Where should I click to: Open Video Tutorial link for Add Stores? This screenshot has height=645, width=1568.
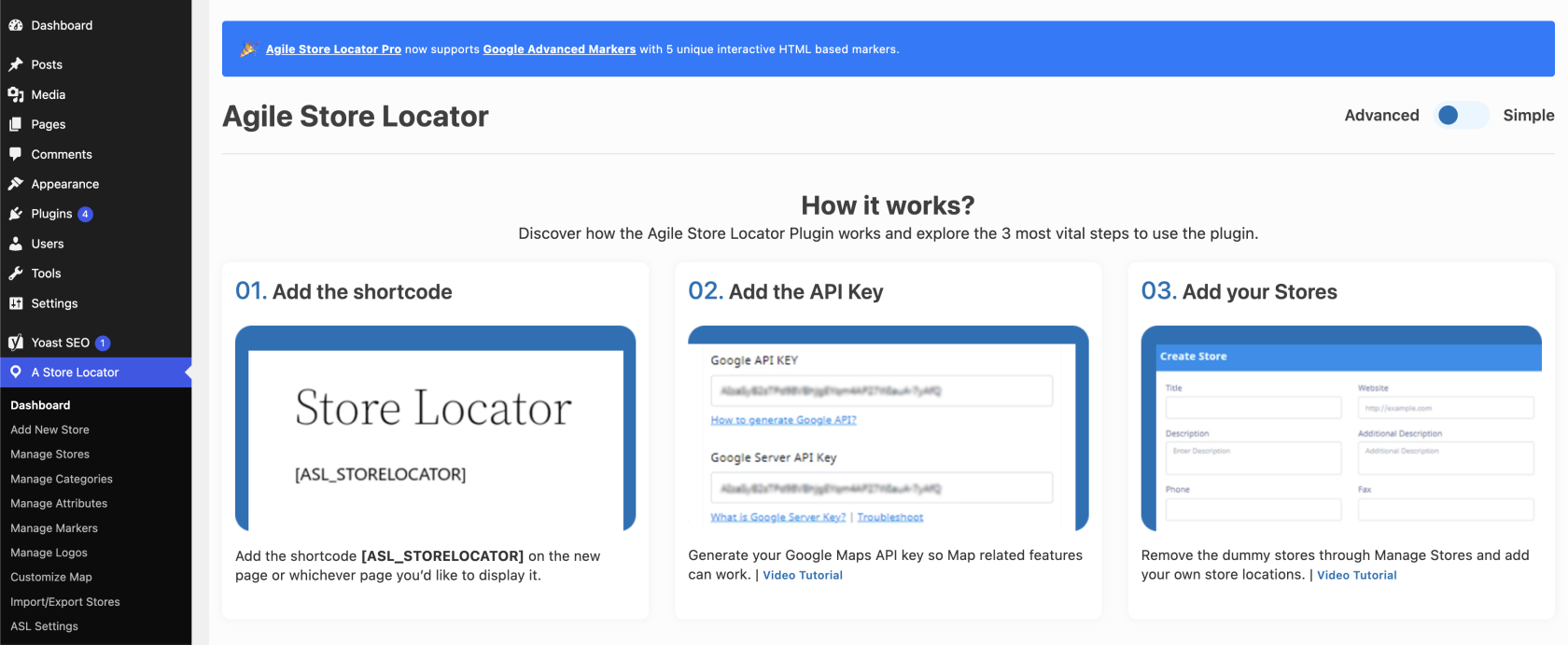[1357, 575]
